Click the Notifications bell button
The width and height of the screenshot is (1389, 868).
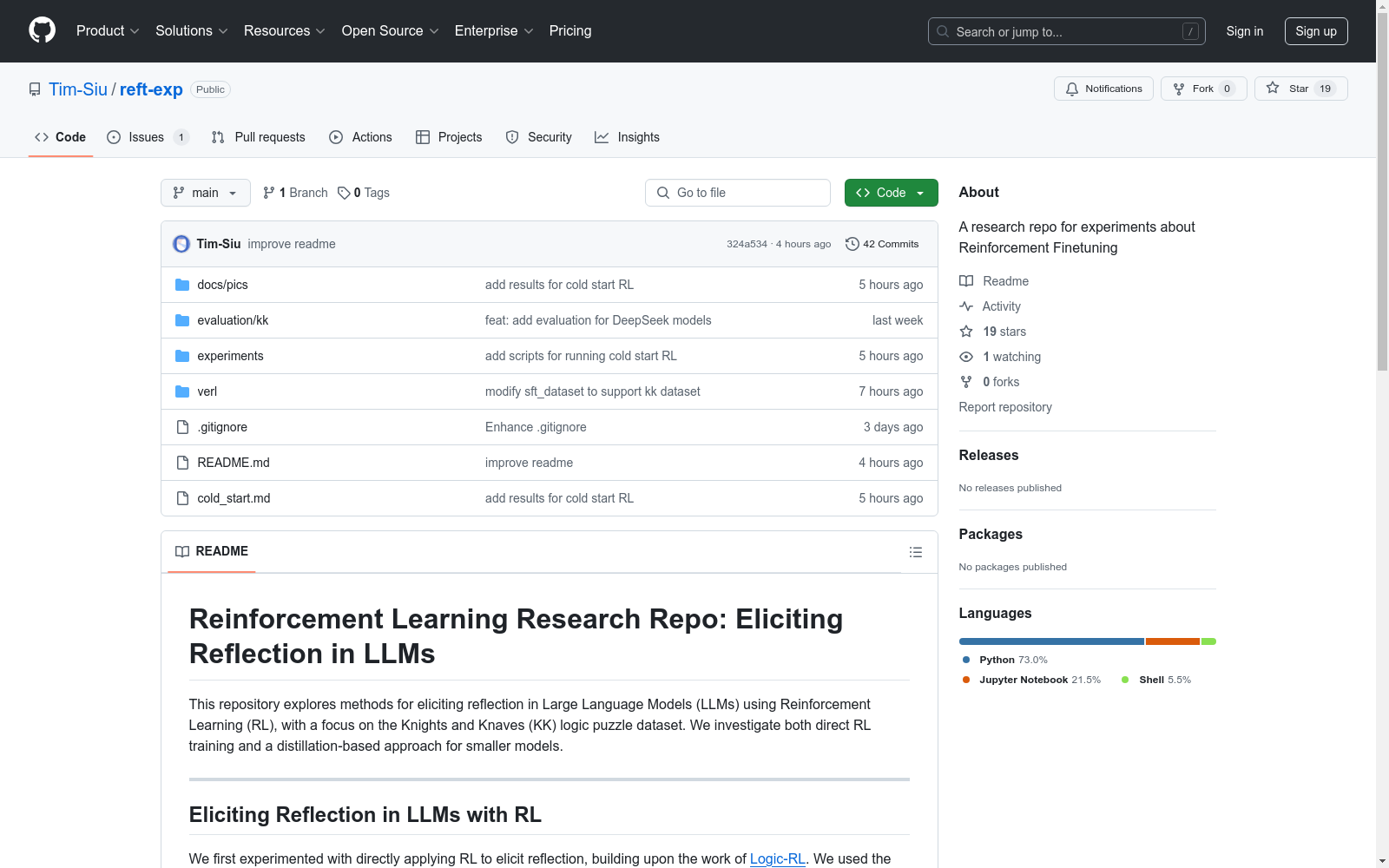click(1103, 89)
